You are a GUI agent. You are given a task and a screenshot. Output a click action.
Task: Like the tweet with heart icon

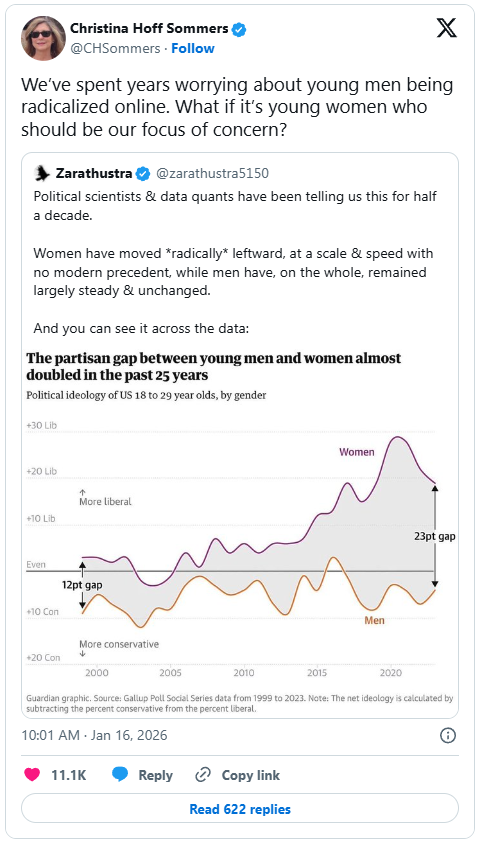click(33, 775)
